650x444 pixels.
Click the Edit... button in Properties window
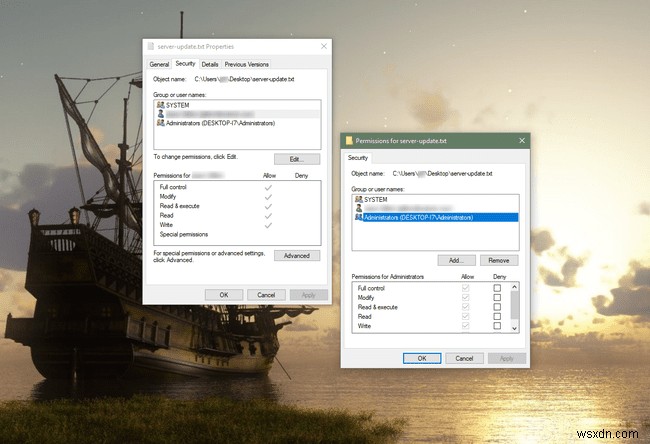[x=297, y=159]
